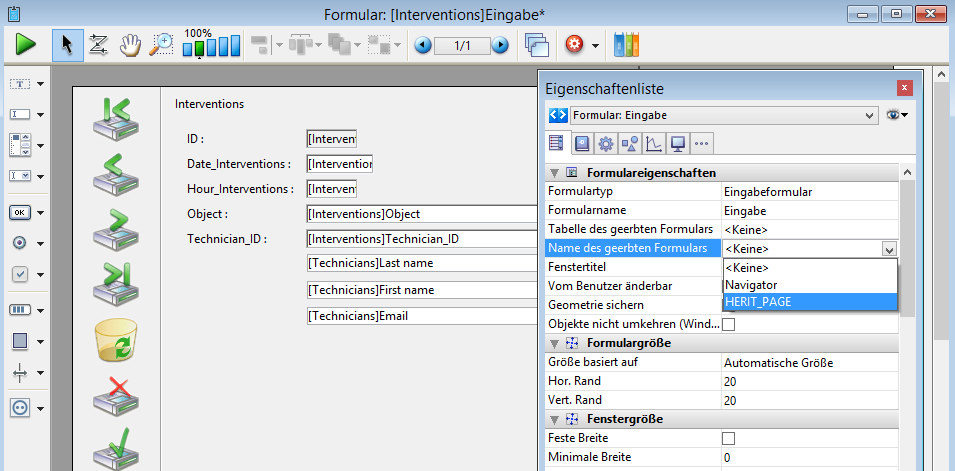Click the green Run form play button
This screenshot has width=955, height=471.
[x=25, y=45]
